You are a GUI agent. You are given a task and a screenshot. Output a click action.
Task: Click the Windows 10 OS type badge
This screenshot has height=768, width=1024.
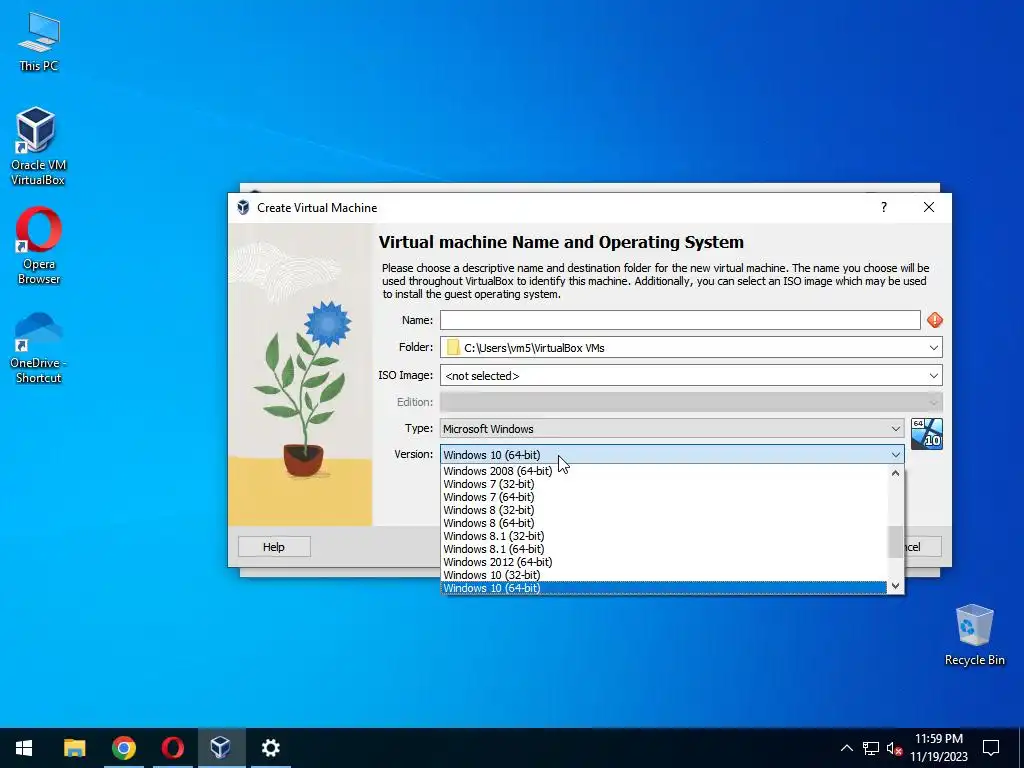pyautogui.click(x=927, y=434)
